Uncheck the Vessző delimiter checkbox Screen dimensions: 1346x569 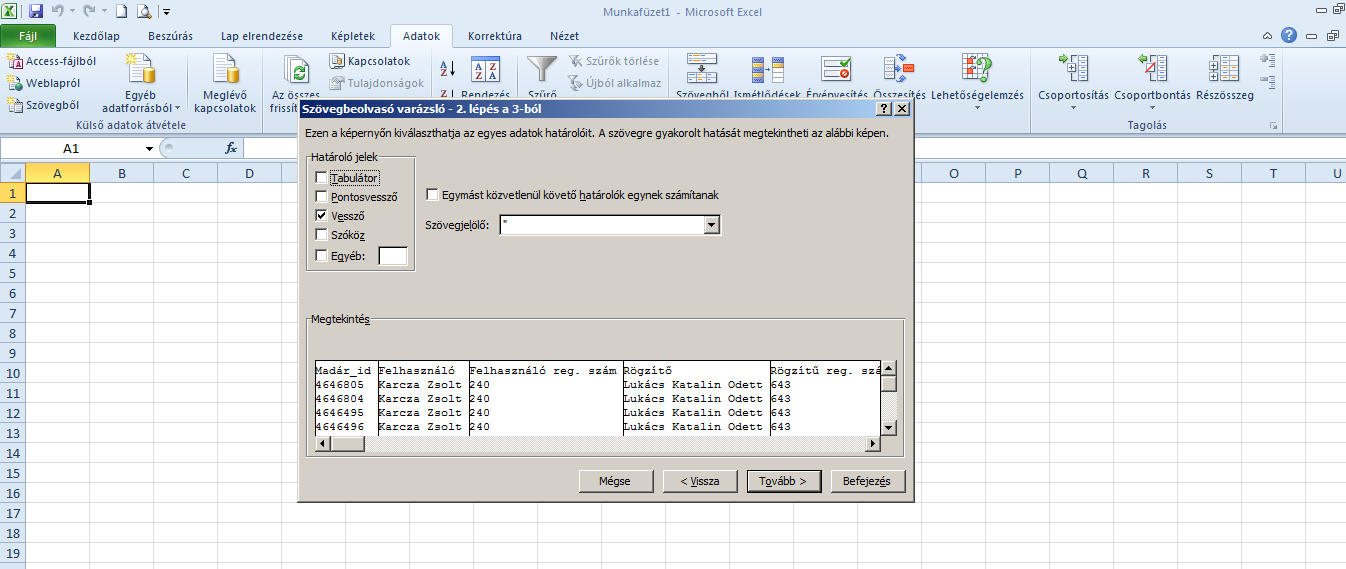321,215
